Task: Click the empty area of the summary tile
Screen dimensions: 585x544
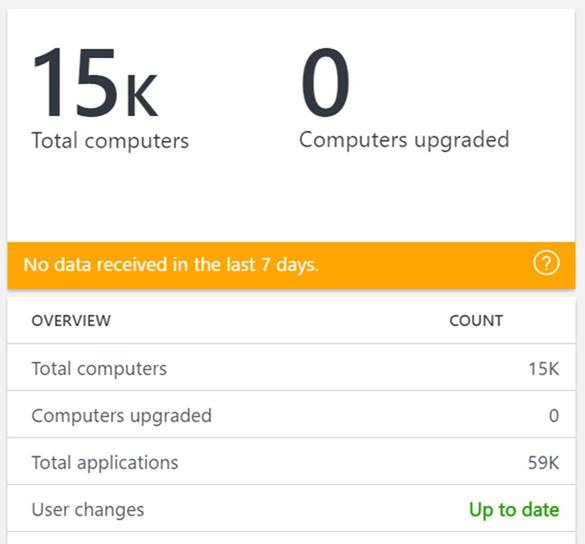Action: (x=291, y=198)
